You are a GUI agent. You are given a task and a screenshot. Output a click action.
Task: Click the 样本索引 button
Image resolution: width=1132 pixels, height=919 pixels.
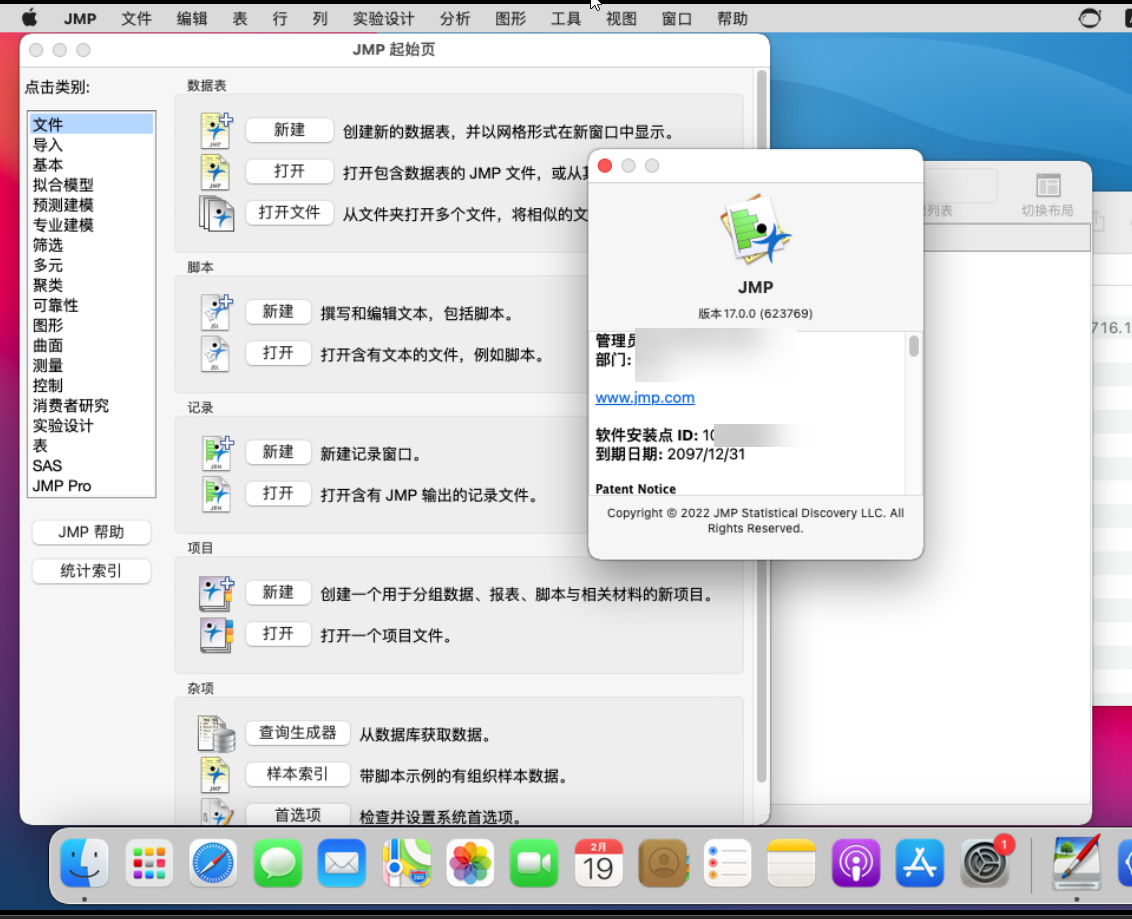point(298,774)
